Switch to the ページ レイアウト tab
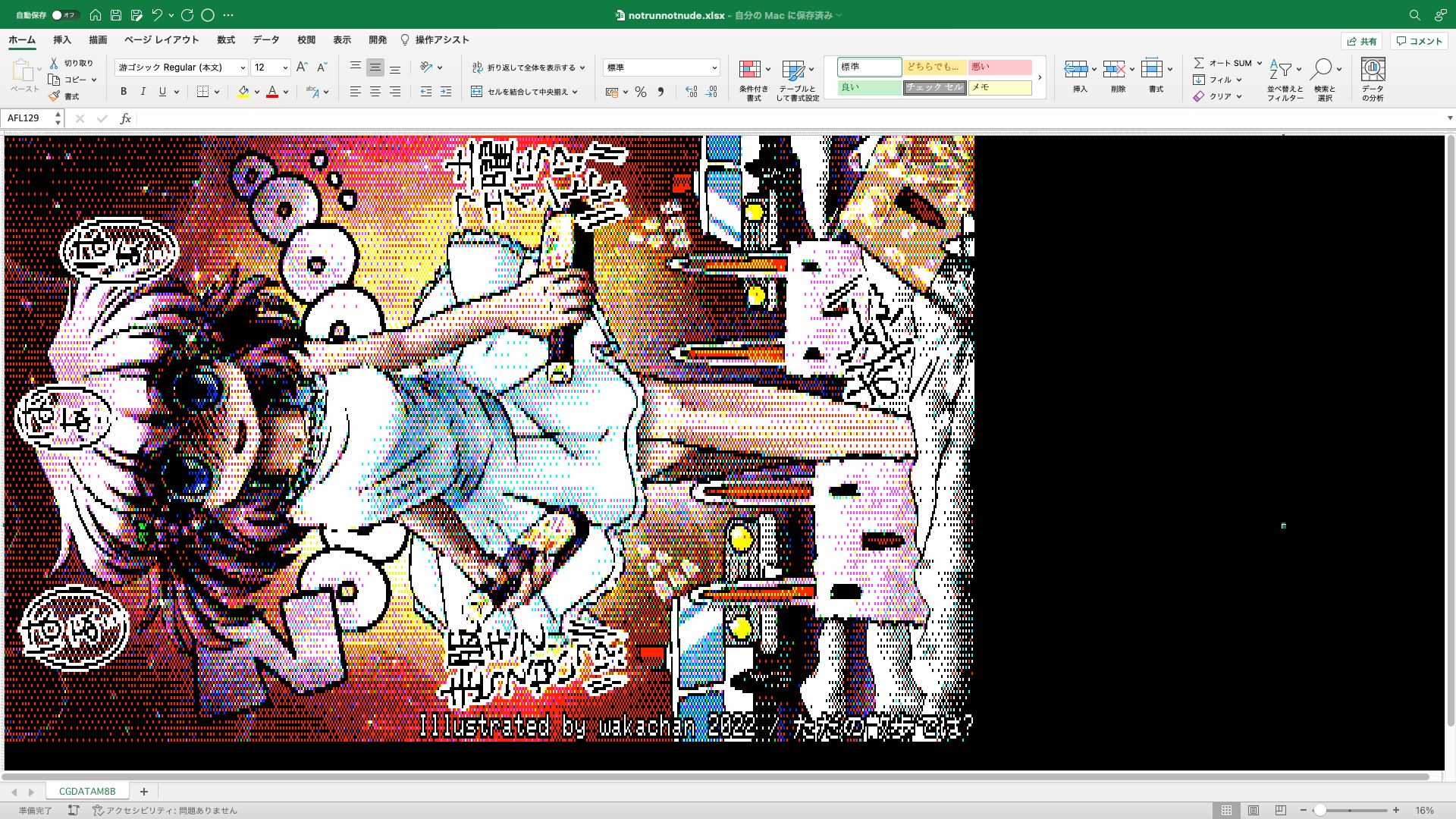The height and width of the screenshot is (819, 1456). tap(162, 40)
